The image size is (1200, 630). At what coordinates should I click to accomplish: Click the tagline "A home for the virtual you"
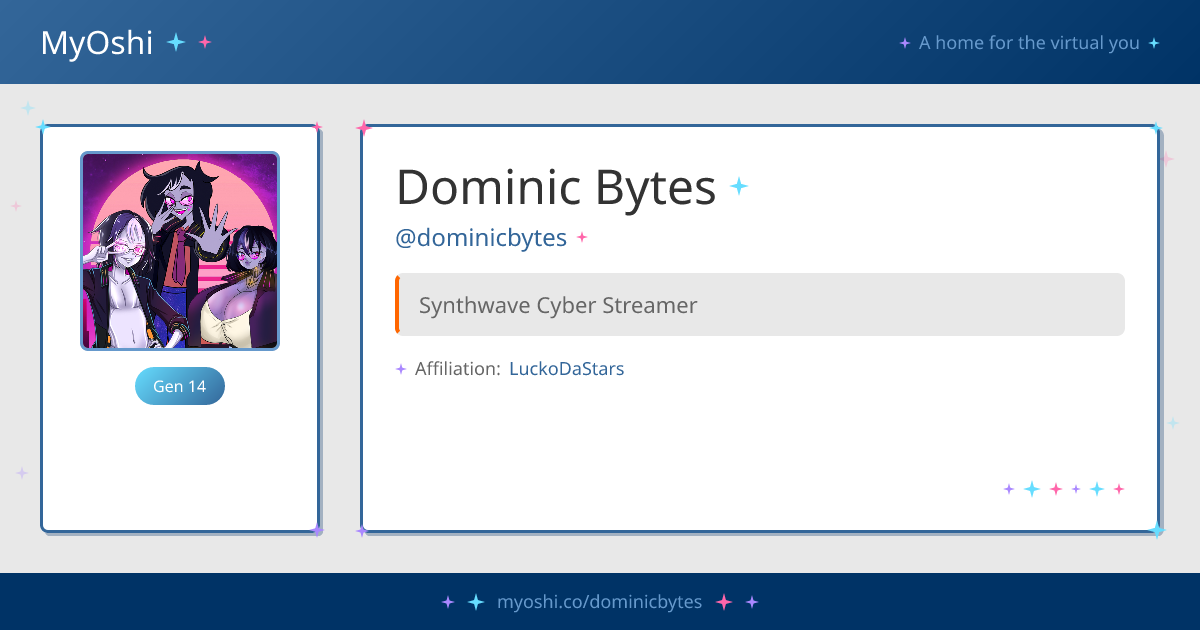pyautogui.click(x=1029, y=43)
